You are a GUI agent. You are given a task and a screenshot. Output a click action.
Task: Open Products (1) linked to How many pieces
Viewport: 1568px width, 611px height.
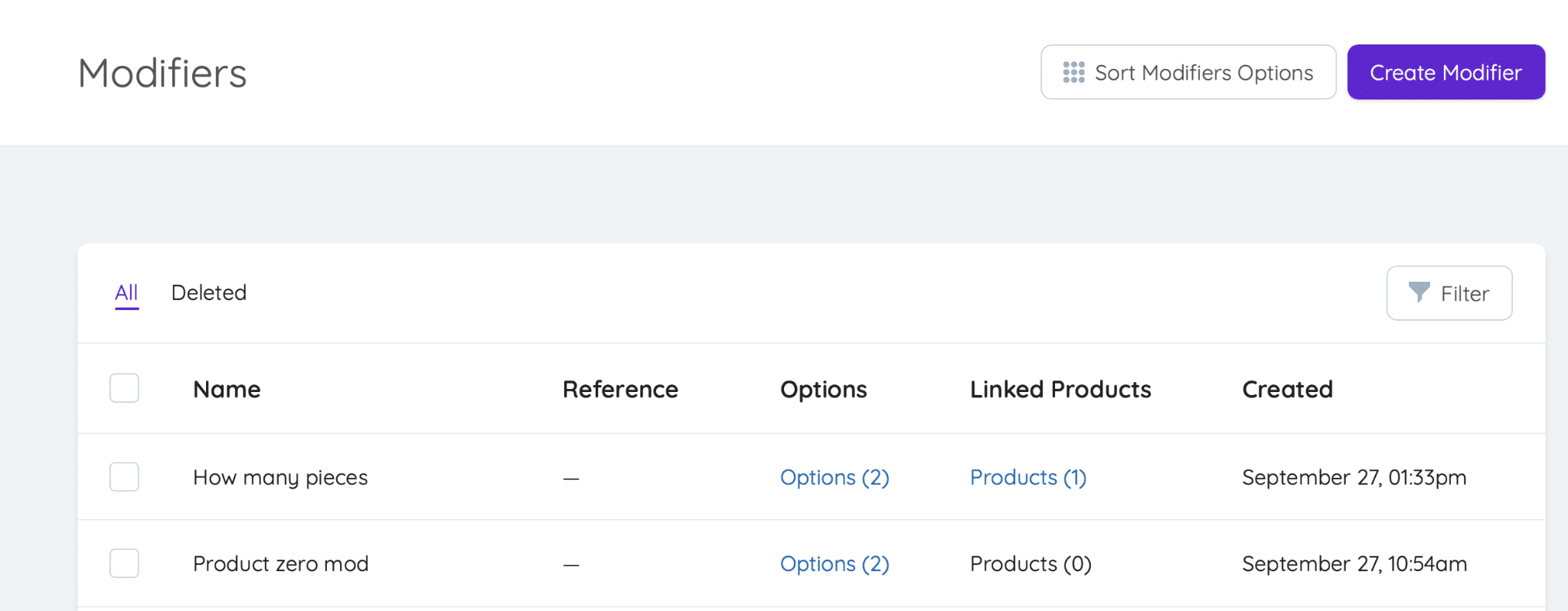pyautogui.click(x=1027, y=477)
